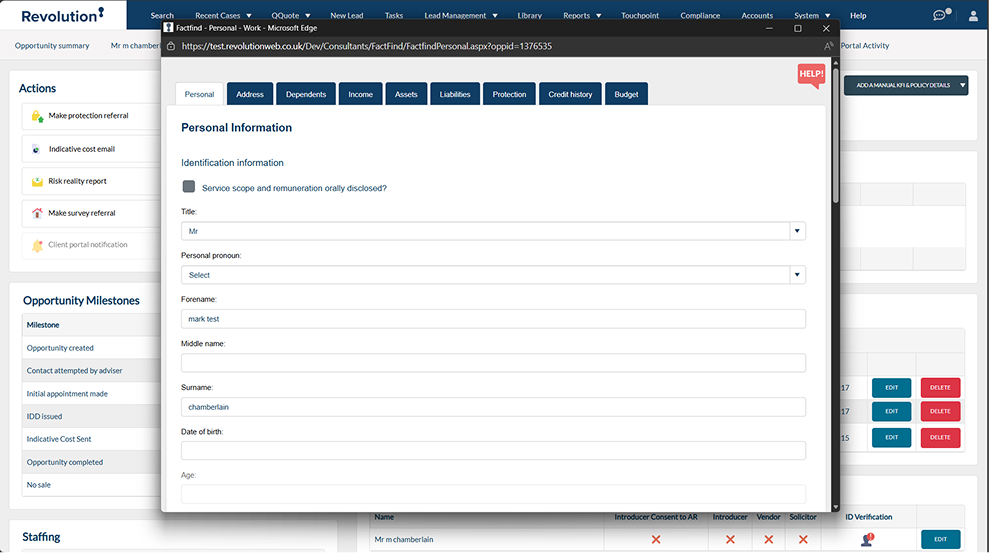Click the Make survey referral house icon

point(37,213)
